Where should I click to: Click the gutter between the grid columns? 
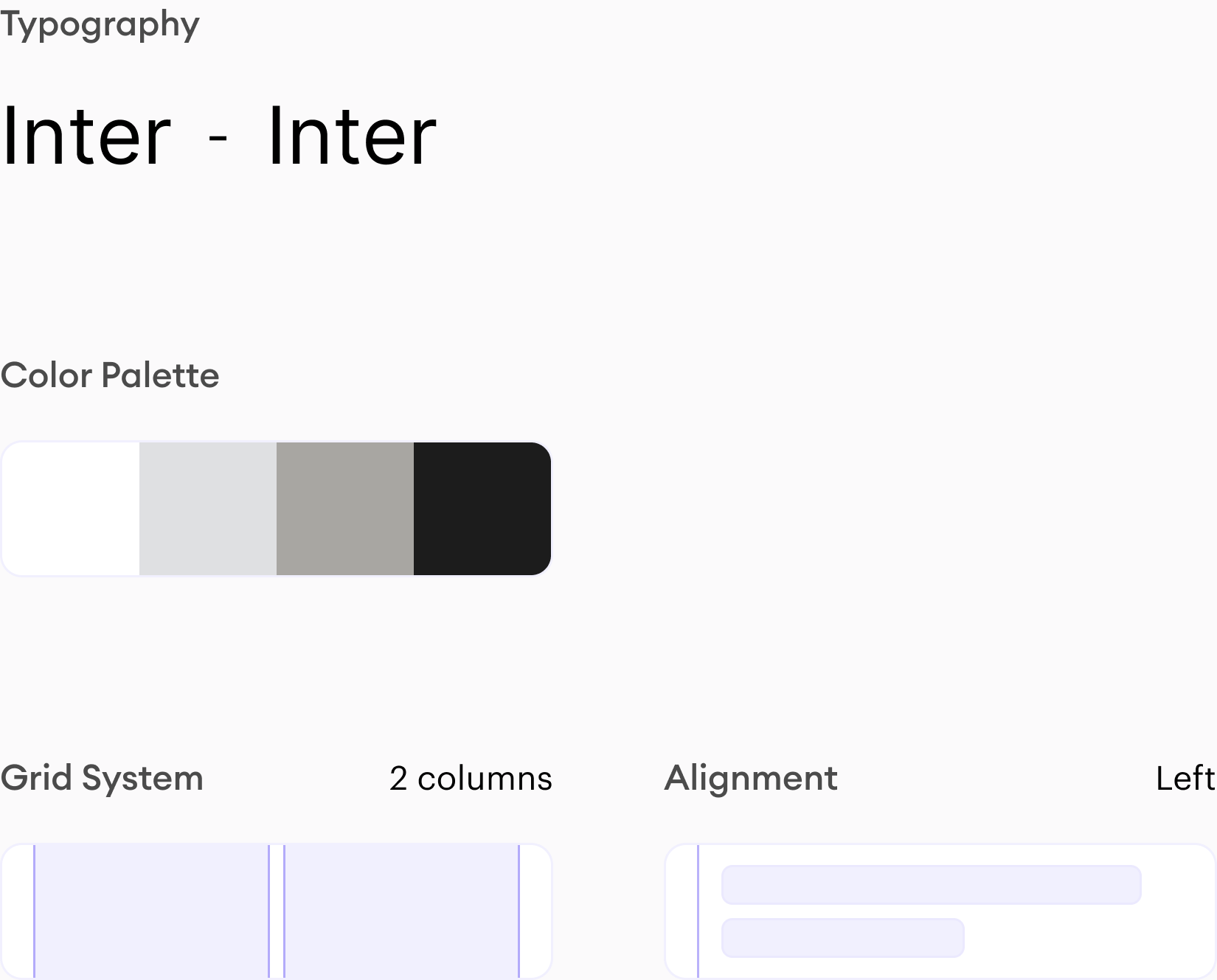(277, 911)
